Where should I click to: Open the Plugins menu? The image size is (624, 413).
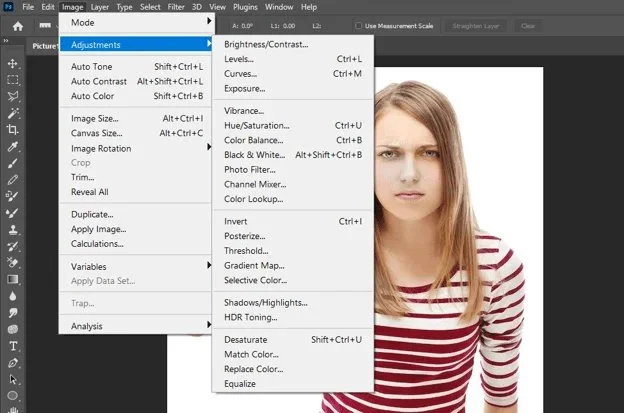pos(245,7)
